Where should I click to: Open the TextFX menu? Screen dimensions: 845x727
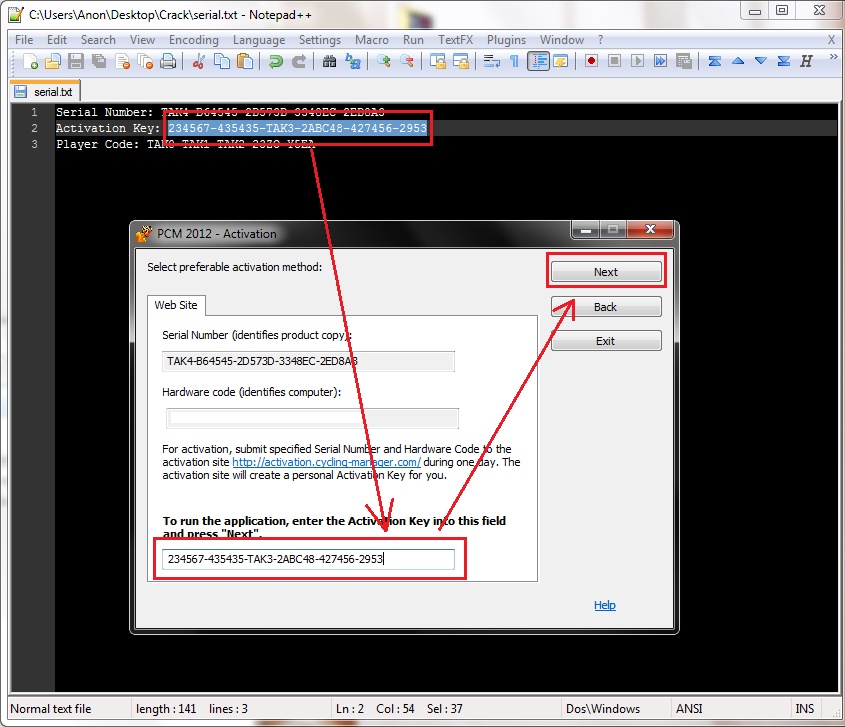tap(455, 40)
